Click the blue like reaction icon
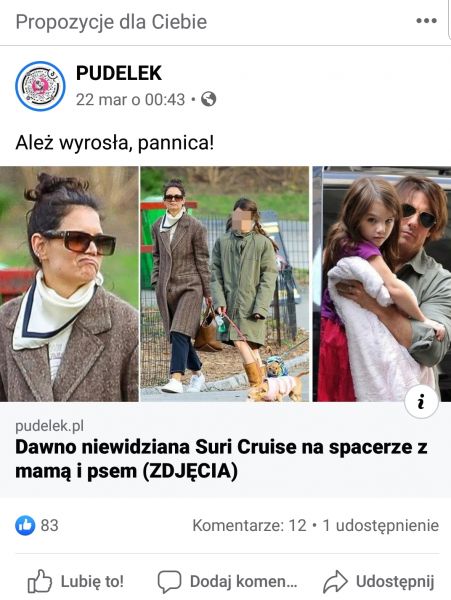 point(25,525)
